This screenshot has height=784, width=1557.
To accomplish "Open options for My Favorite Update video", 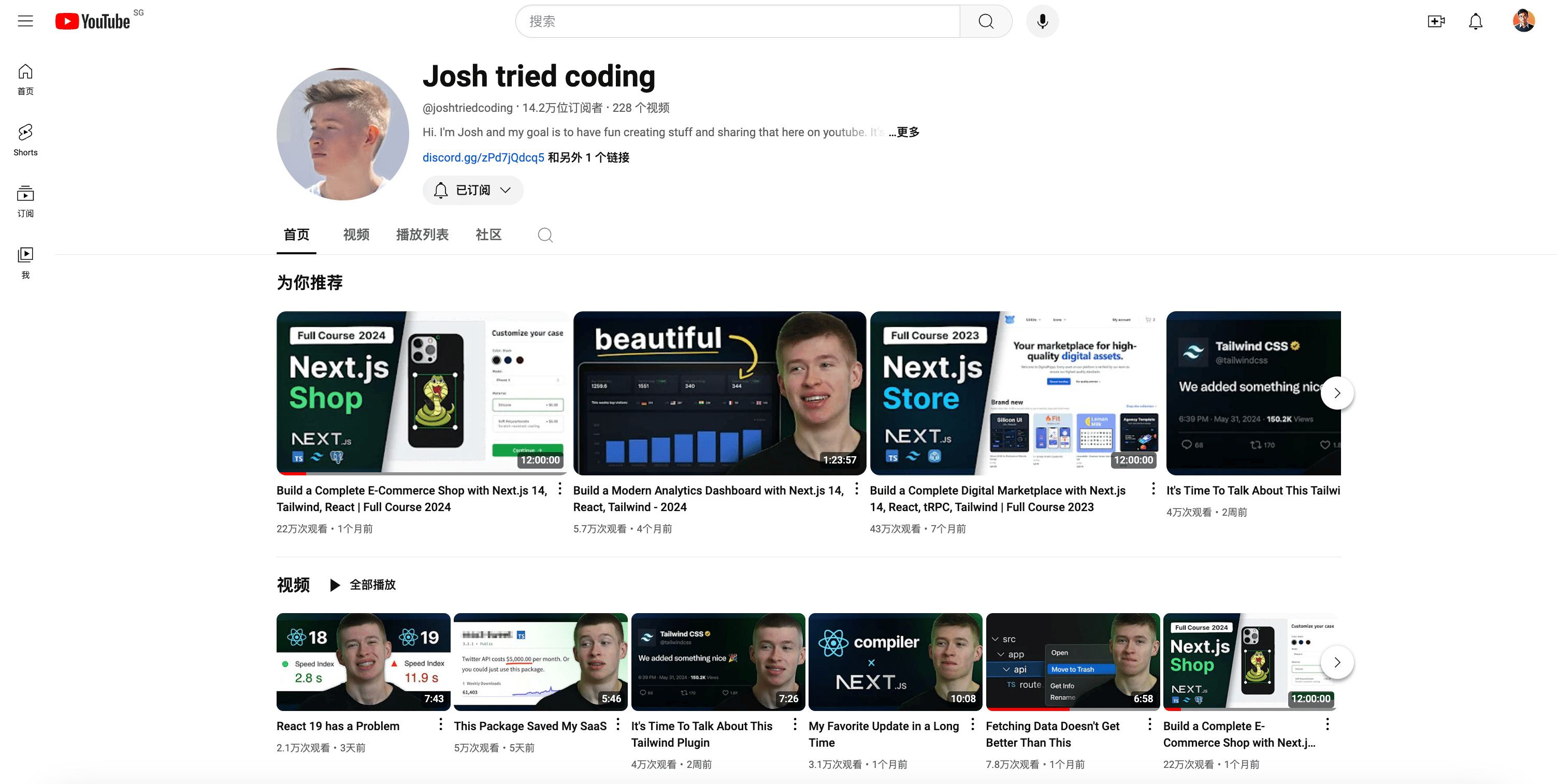I will [973, 724].
